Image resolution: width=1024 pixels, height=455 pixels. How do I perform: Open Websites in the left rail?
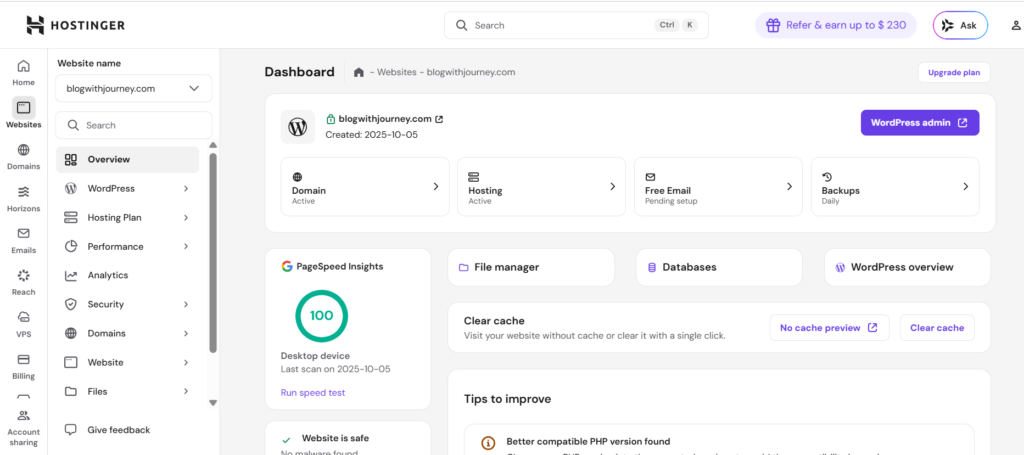[x=24, y=114]
